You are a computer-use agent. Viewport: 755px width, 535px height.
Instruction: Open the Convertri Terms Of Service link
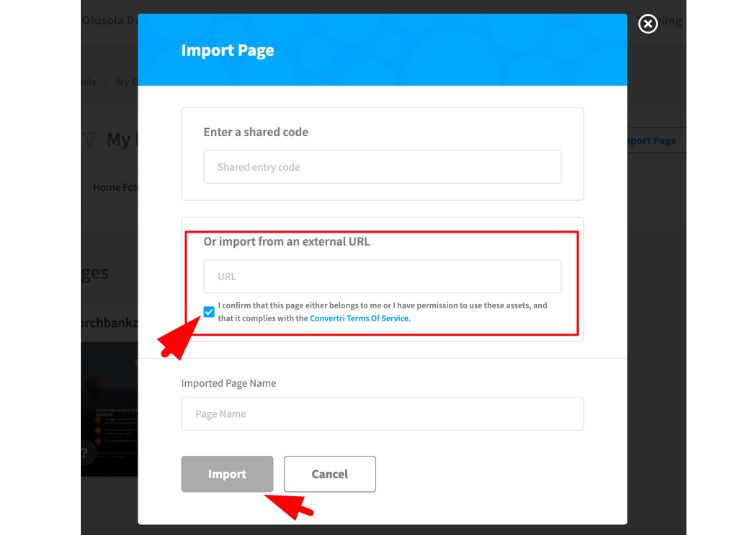pyautogui.click(x=359, y=318)
